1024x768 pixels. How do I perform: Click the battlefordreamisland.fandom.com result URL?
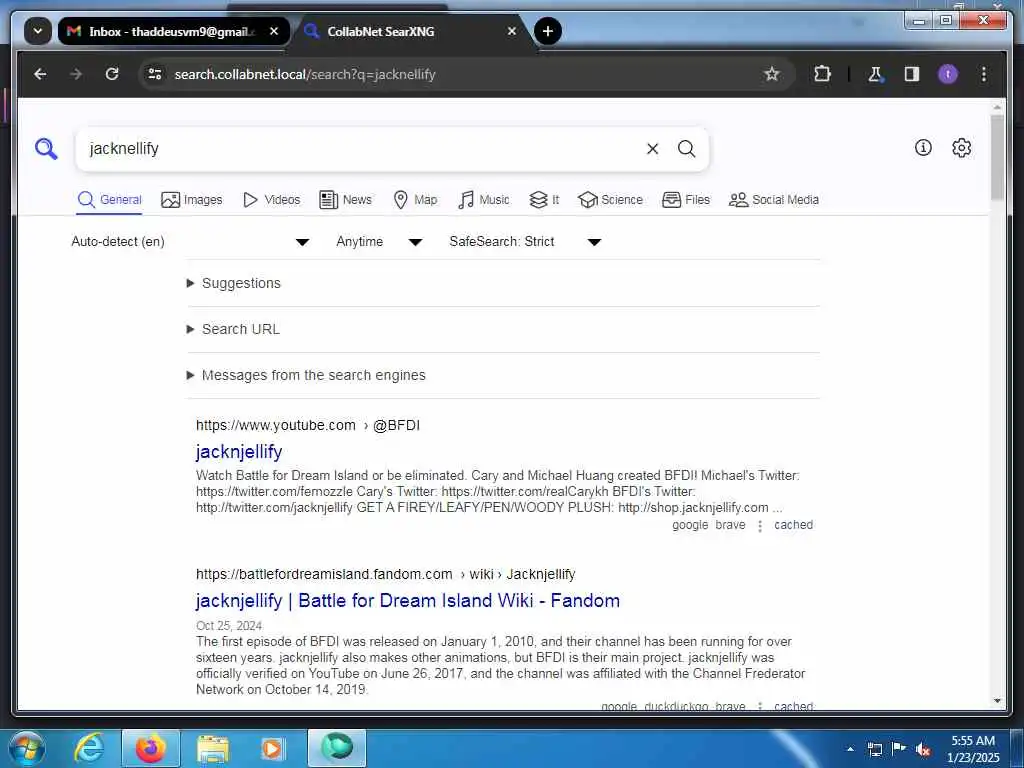(x=385, y=574)
